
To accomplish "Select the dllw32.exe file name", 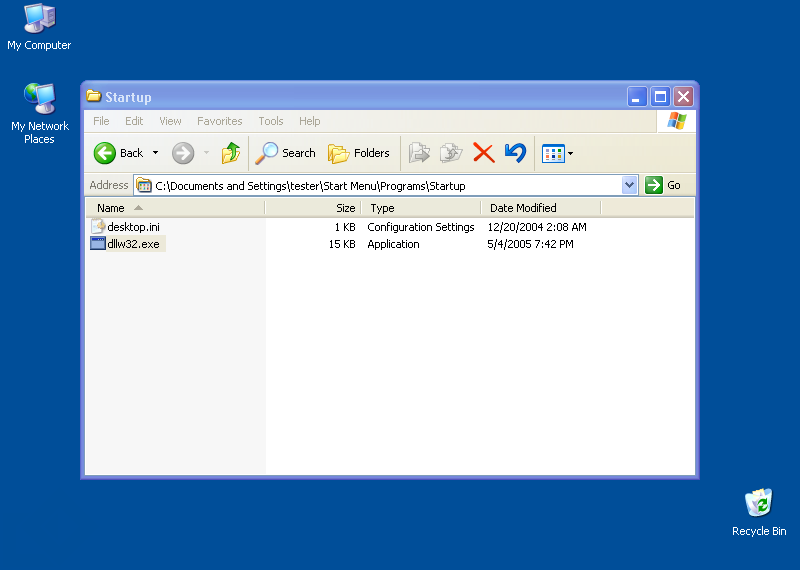I will point(134,244).
